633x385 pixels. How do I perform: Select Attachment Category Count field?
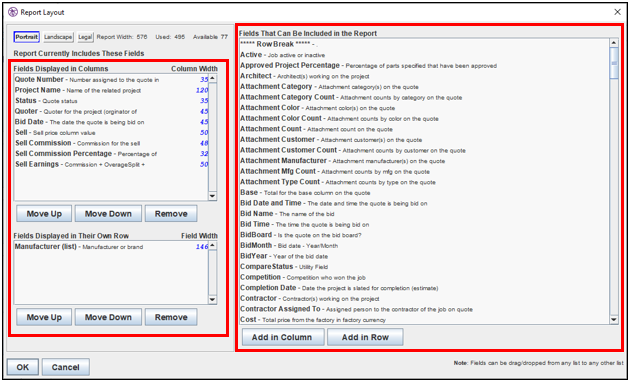click(x=424, y=97)
